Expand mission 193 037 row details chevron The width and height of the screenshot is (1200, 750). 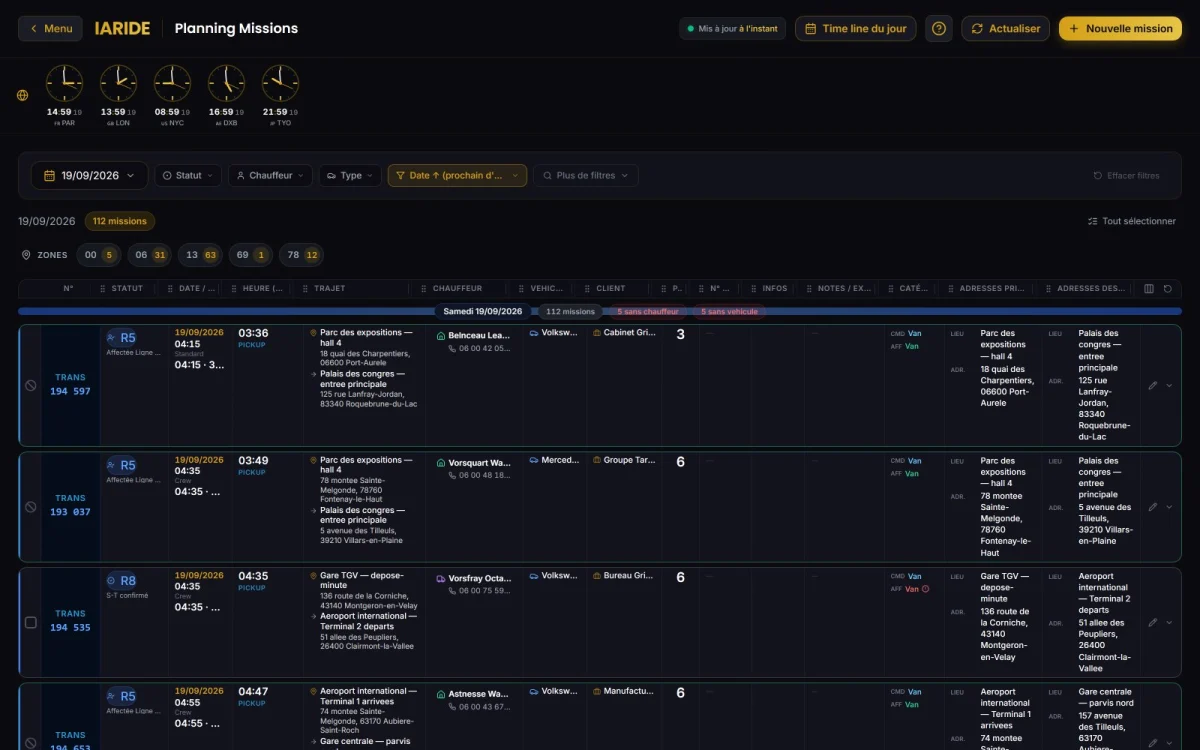1169,507
